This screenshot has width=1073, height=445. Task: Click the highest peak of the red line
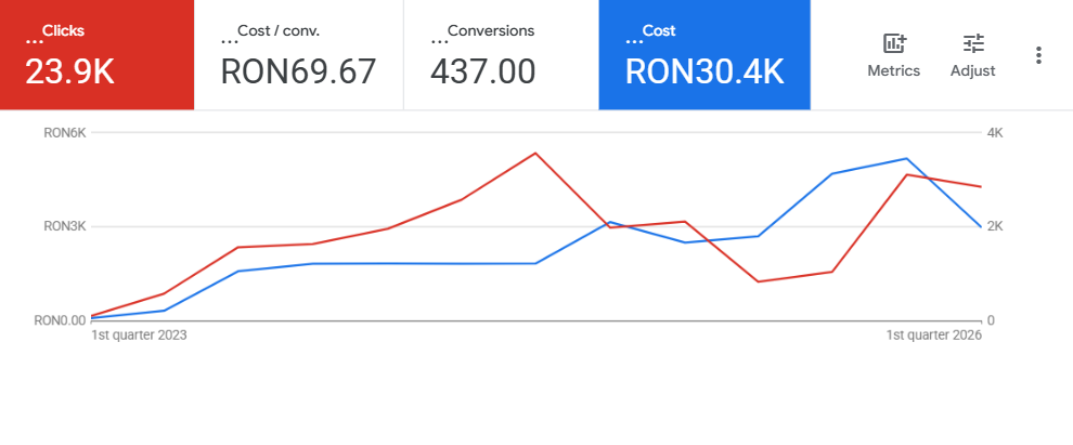pyautogui.click(x=536, y=153)
